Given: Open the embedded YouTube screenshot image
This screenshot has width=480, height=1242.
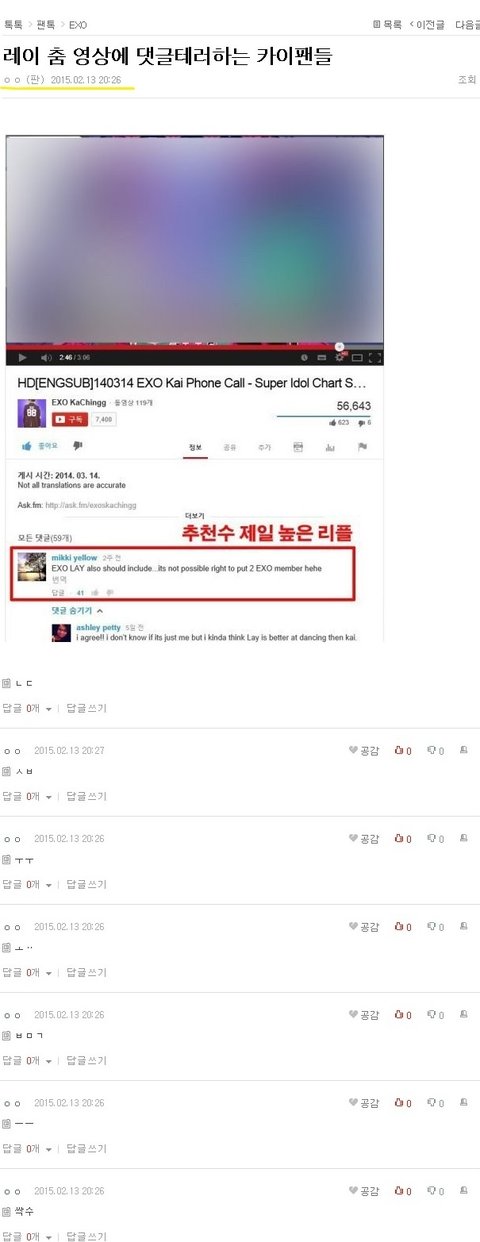Looking at the screenshot, I should point(195,386).
